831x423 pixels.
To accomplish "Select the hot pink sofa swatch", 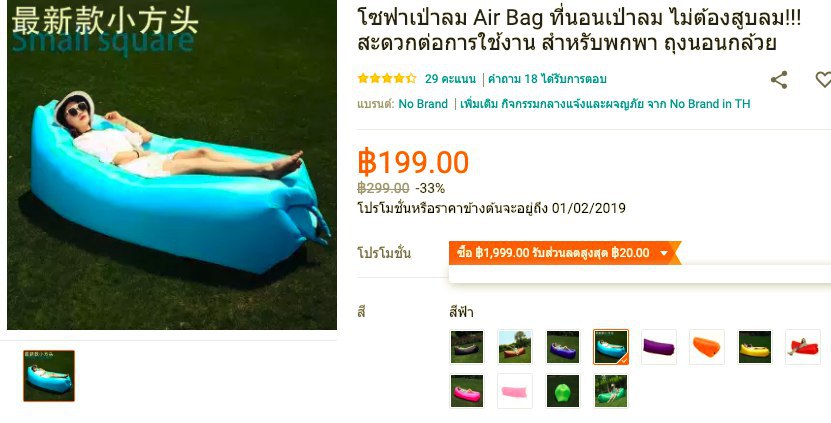I will pyautogui.click(x=467, y=391).
